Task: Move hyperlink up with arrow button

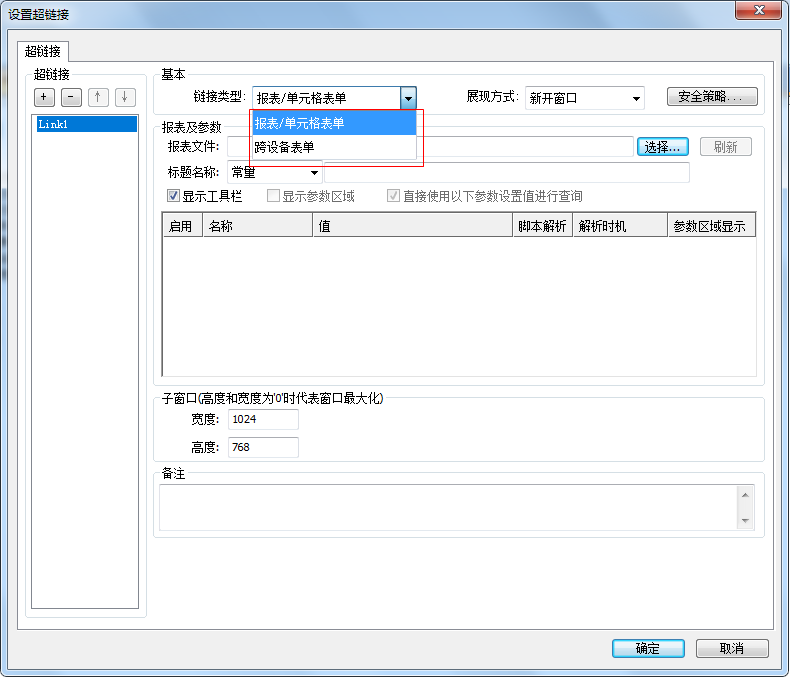Action: tap(98, 97)
